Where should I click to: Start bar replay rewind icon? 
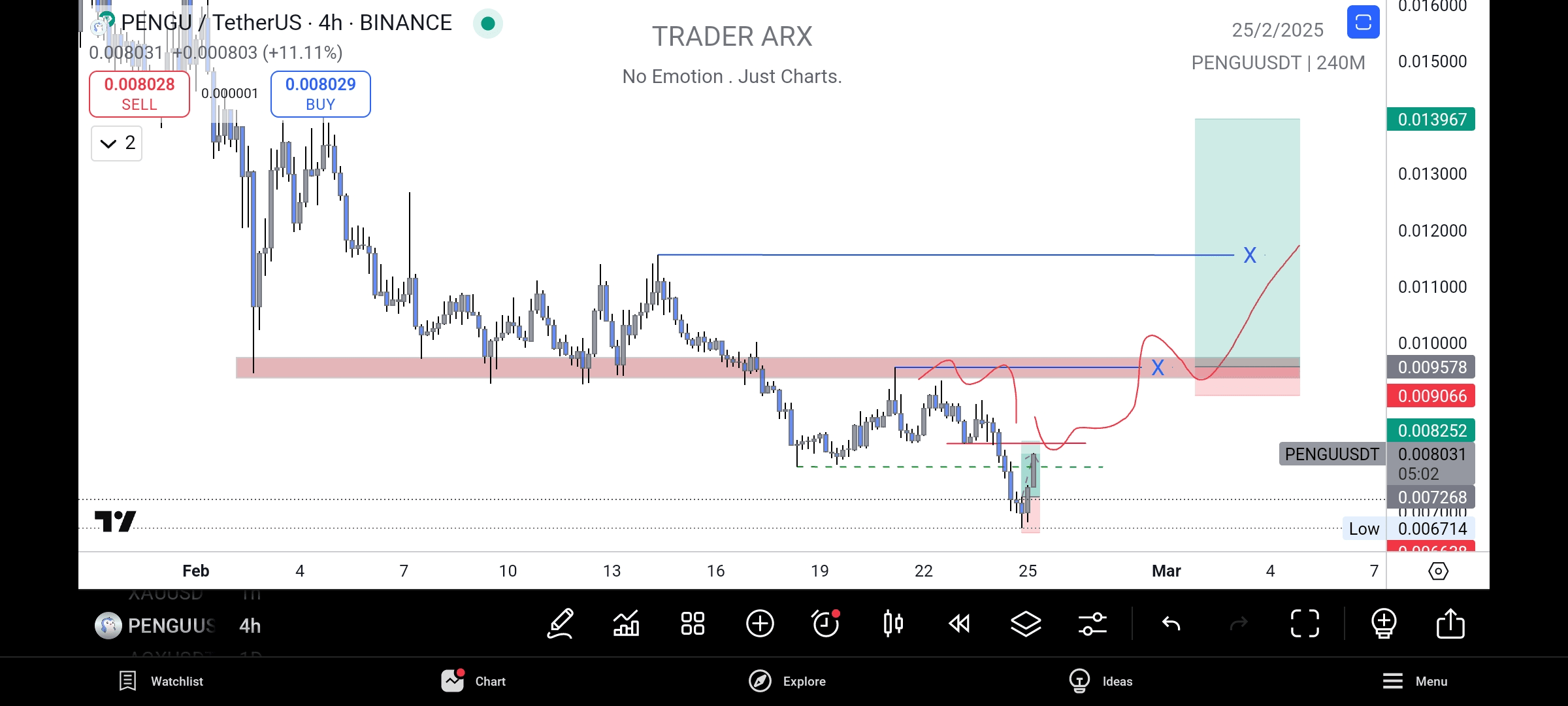coord(959,624)
